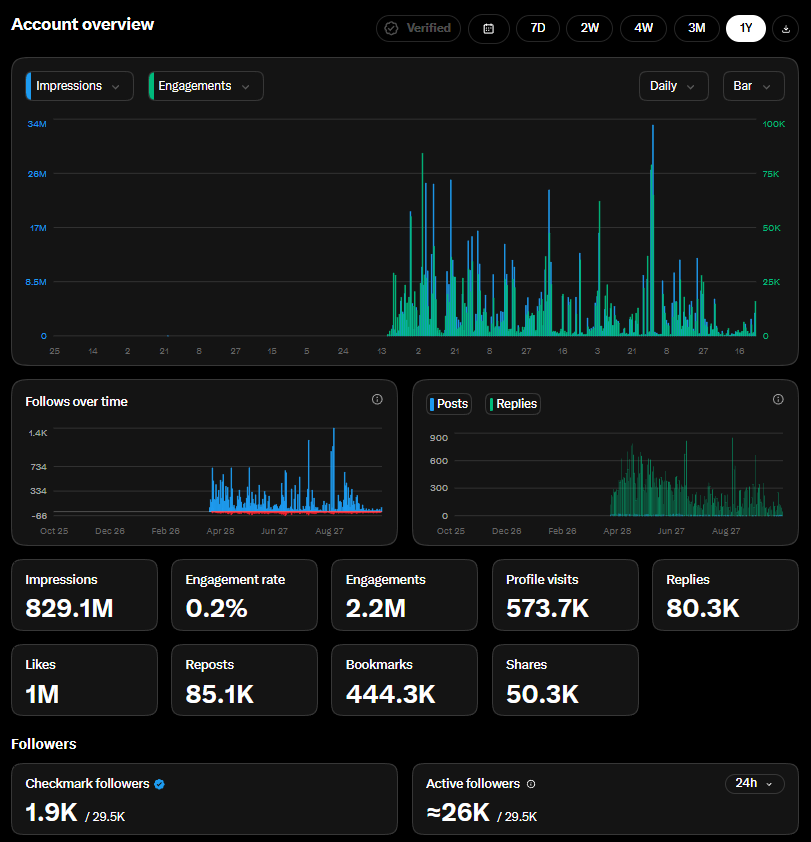This screenshot has width=811, height=842.
Task: Click the Verified checkmark badge icon
Action: click(x=392, y=28)
